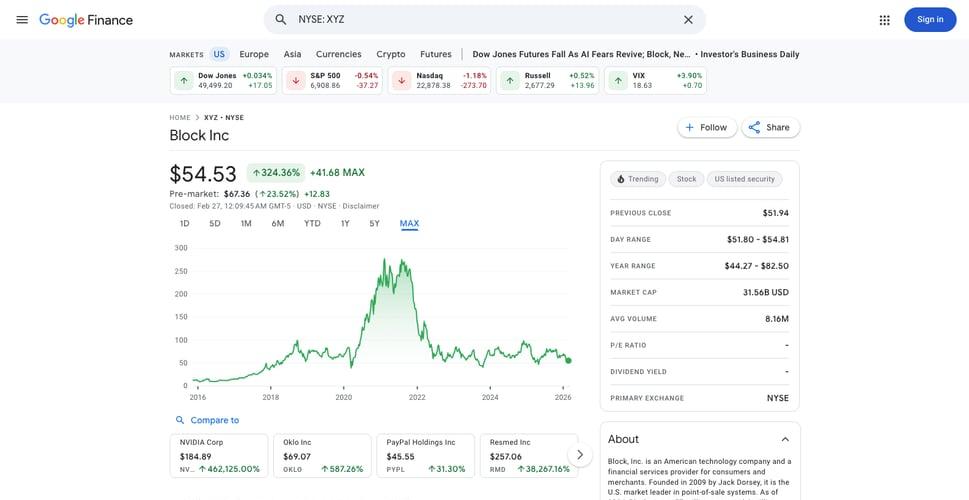Click Compare to search link

[207, 420]
